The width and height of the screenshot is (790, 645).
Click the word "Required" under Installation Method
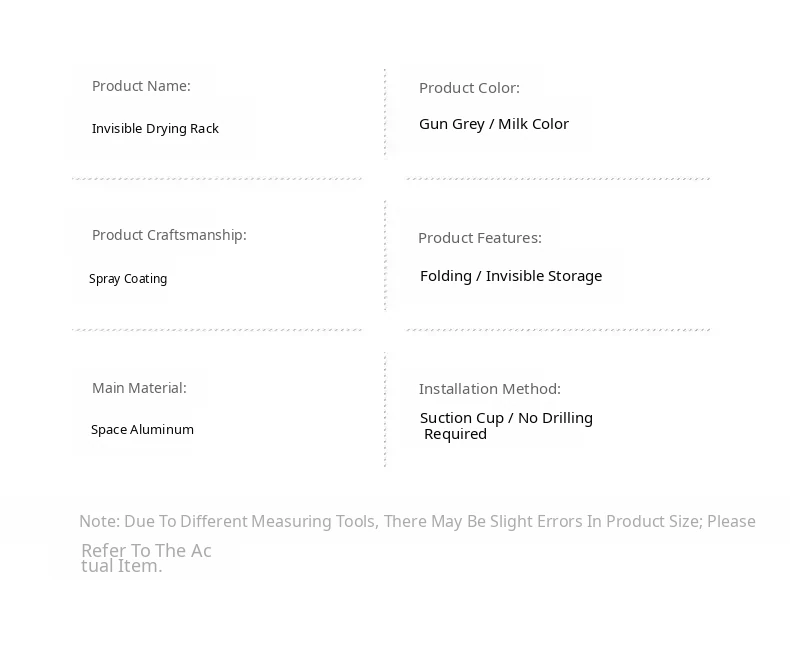[x=455, y=434]
